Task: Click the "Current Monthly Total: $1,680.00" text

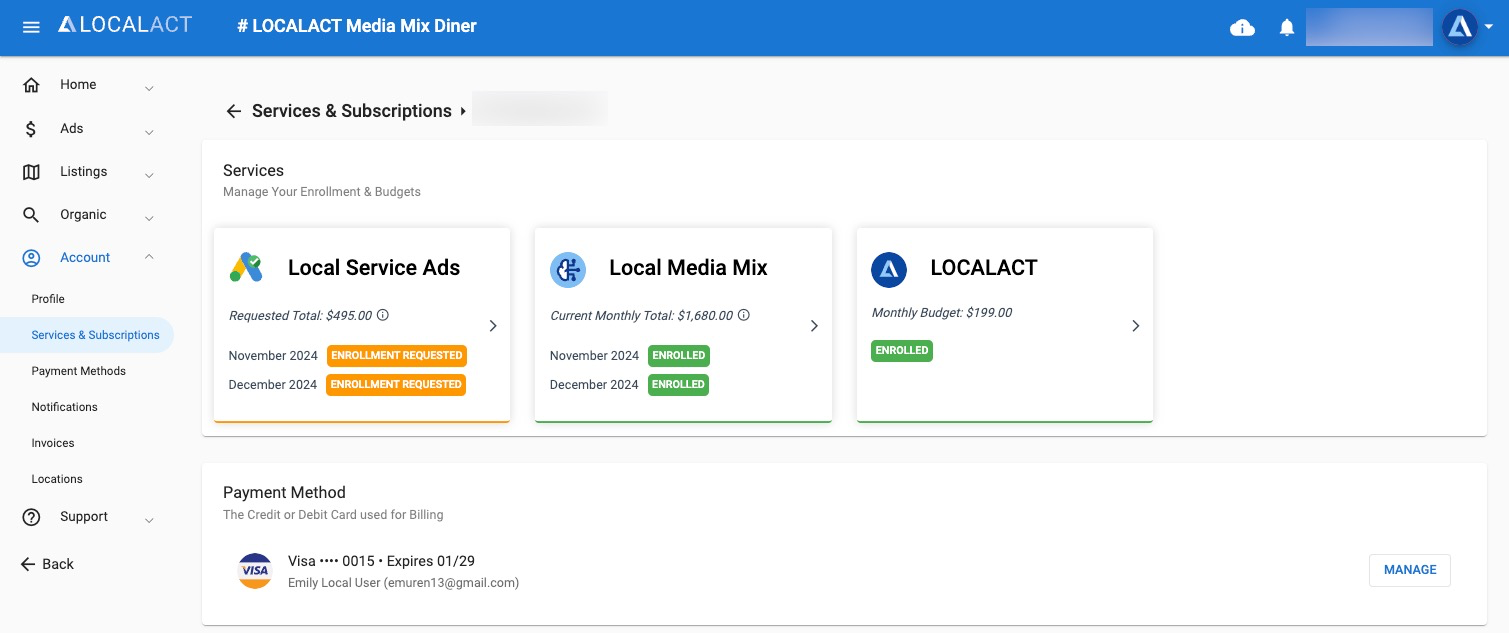Action: 642,316
